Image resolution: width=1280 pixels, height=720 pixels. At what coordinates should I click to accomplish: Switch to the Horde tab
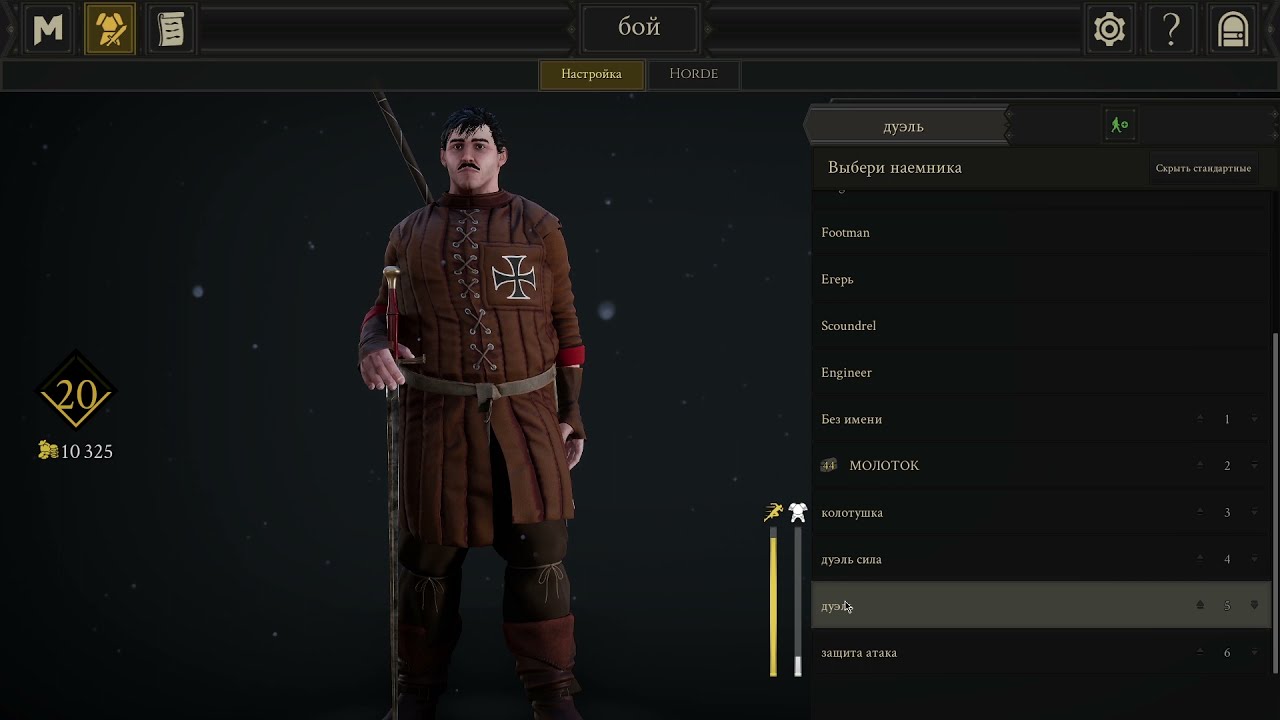[693, 74]
